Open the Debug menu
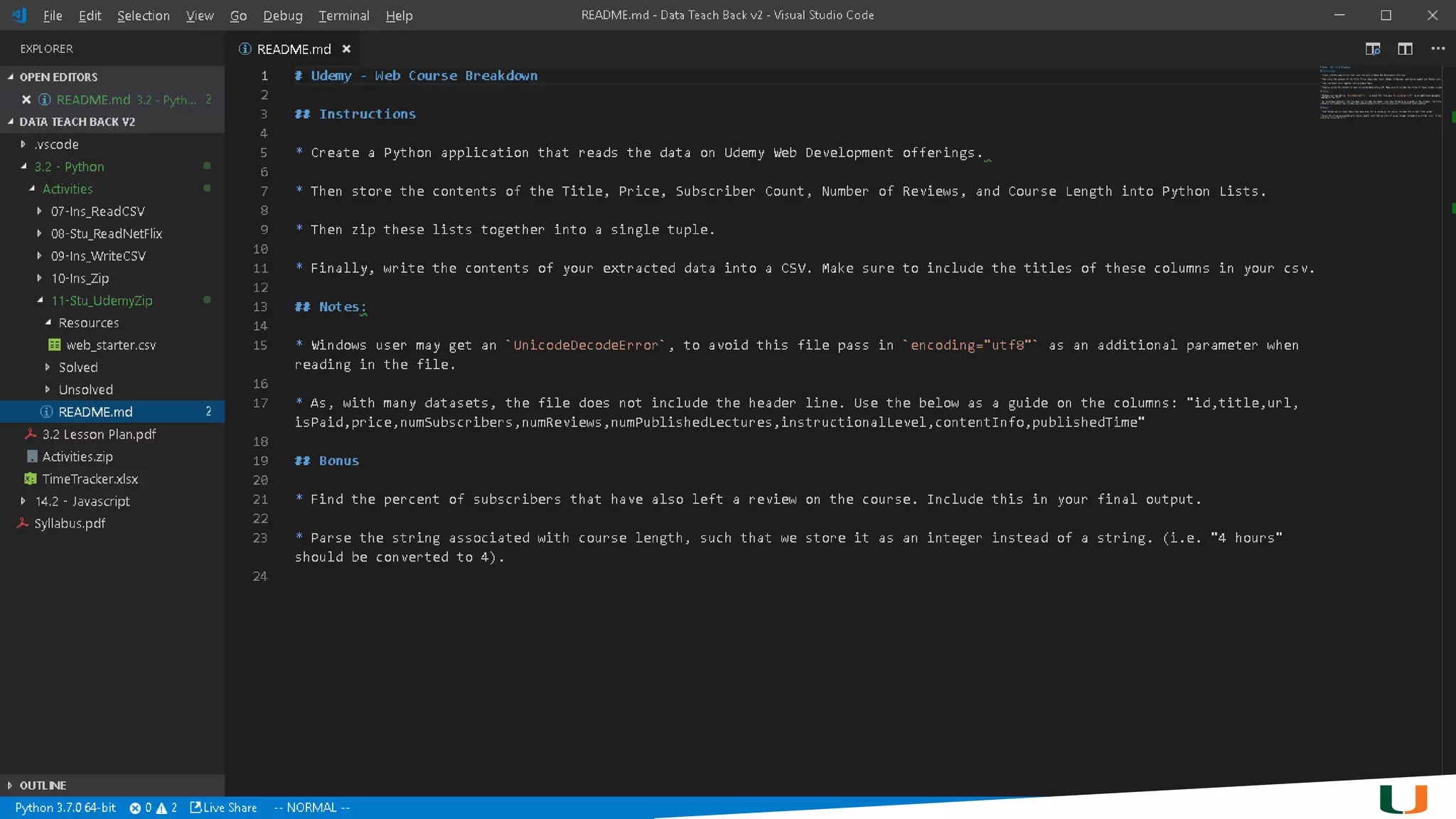 [x=282, y=16]
